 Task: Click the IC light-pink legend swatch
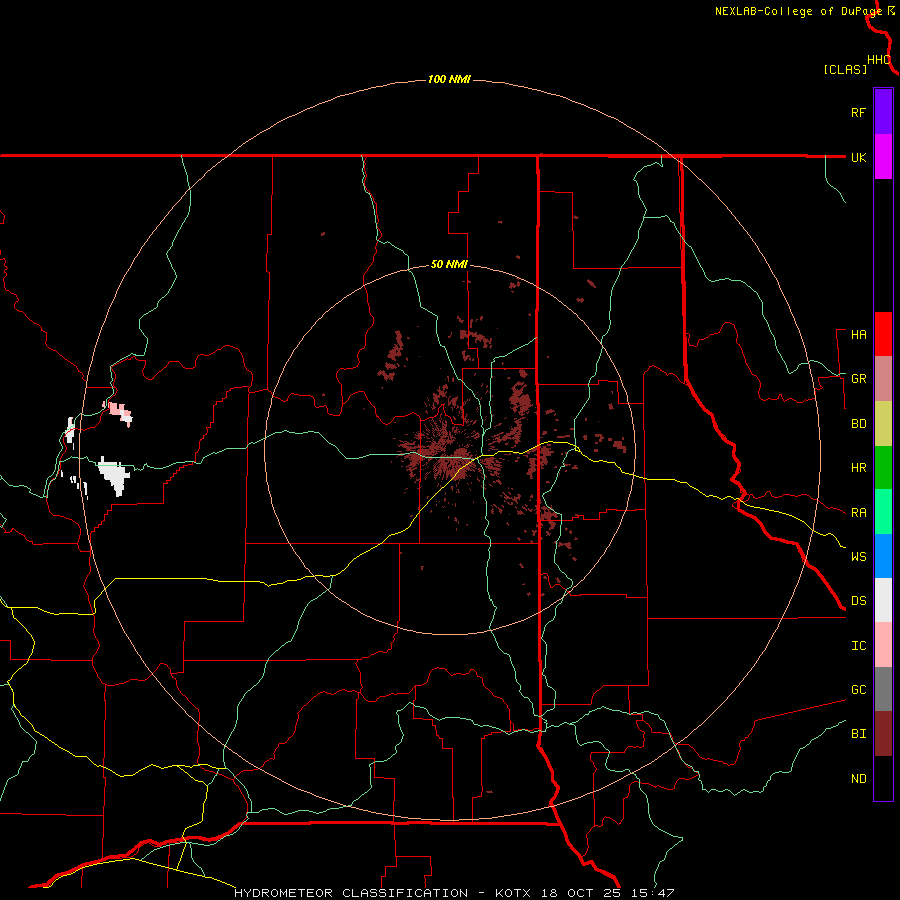click(883, 645)
